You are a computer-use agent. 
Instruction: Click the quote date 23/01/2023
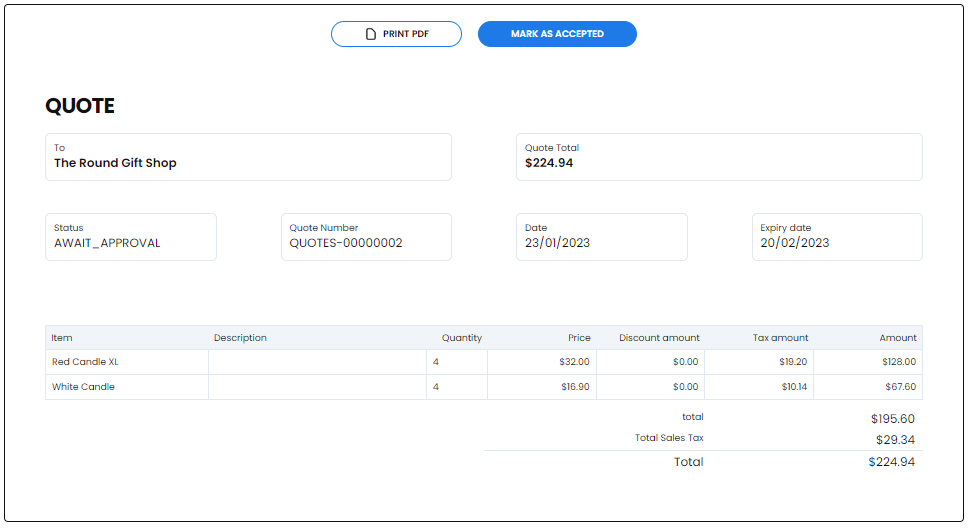click(x=557, y=243)
